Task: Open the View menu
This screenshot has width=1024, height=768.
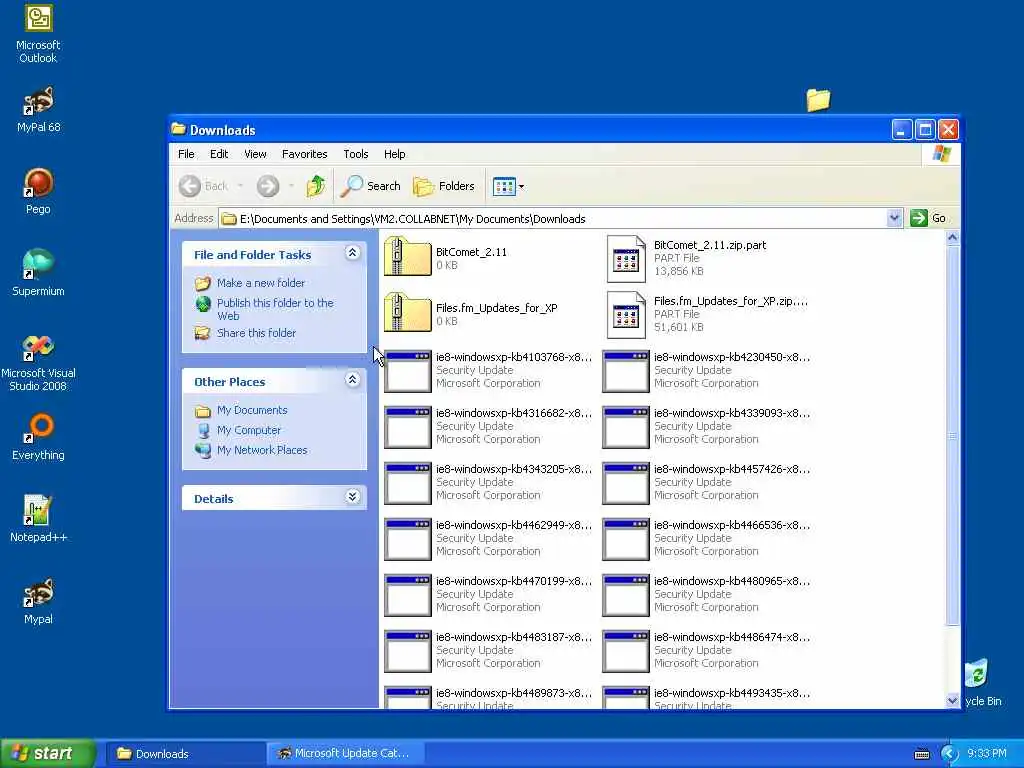Action: (x=255, y=154)
